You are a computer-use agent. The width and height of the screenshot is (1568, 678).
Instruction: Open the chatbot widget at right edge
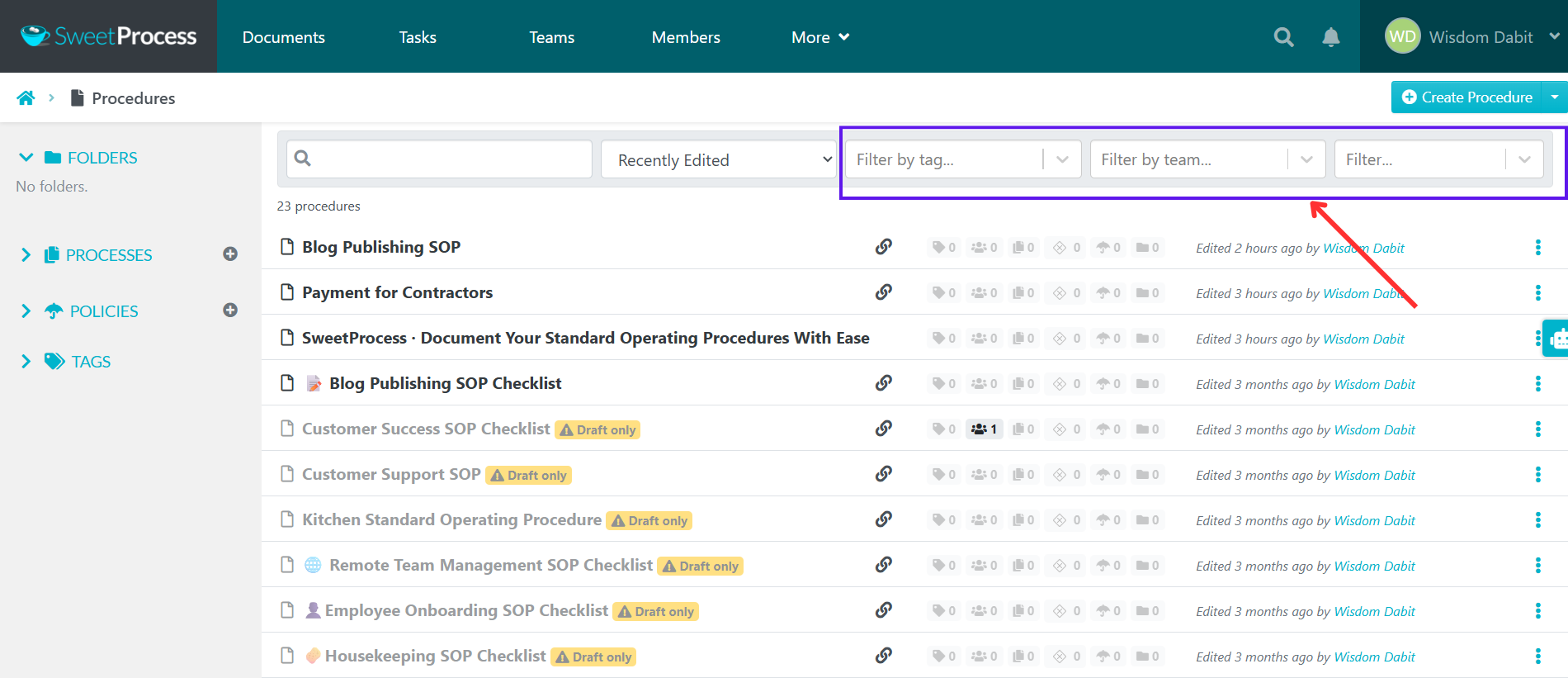pyautogui.click(x=1556, y=338)
